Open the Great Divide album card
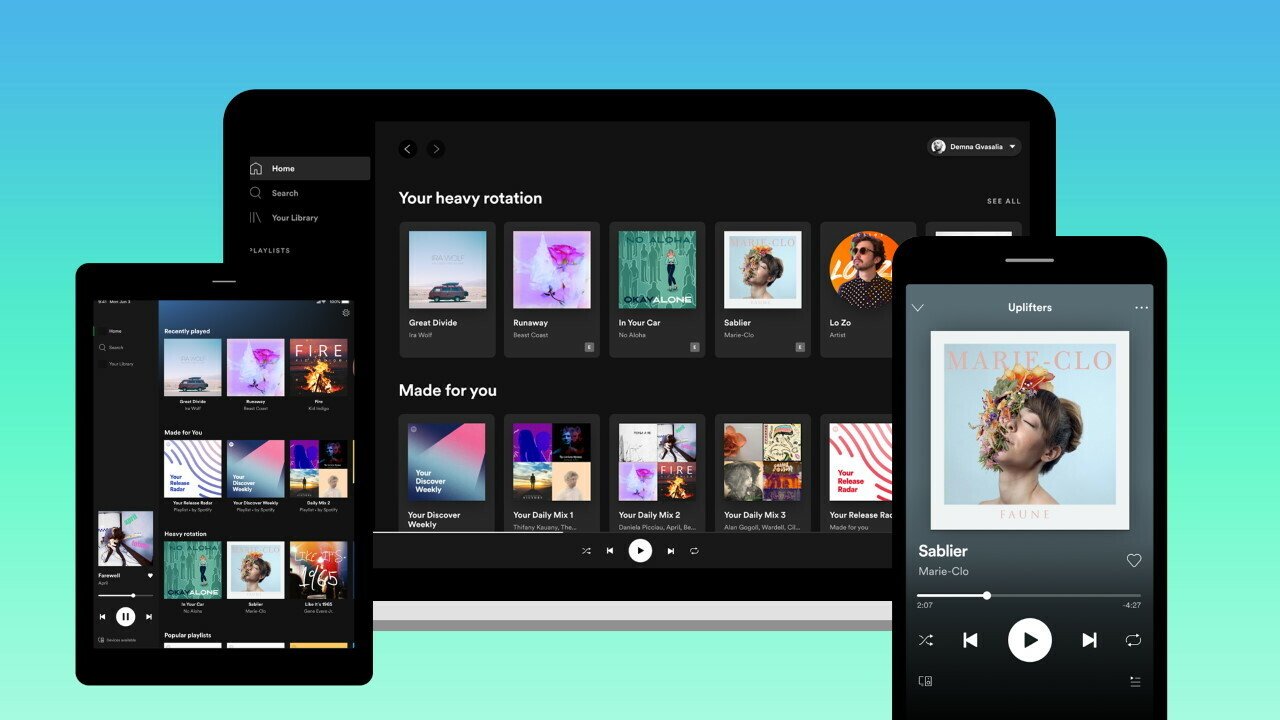 point(447,290)
